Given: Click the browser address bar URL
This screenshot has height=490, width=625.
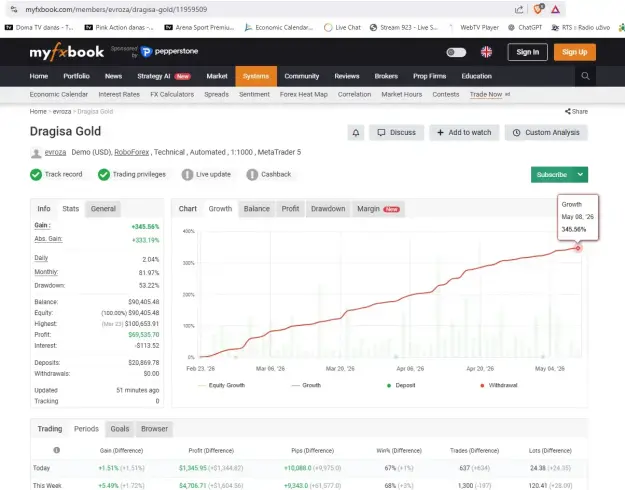Looking at the screenshot, I should point(116,9).
